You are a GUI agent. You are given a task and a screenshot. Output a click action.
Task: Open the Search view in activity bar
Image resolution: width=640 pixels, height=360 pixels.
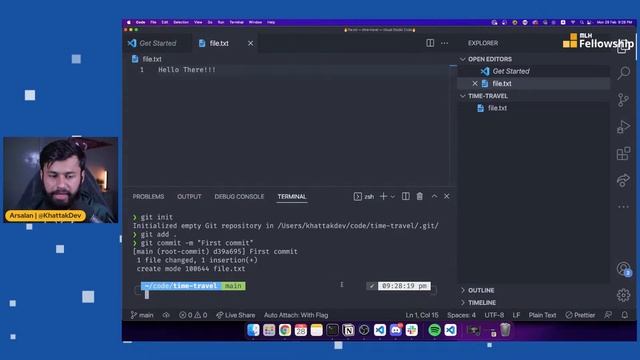(623, 73)
